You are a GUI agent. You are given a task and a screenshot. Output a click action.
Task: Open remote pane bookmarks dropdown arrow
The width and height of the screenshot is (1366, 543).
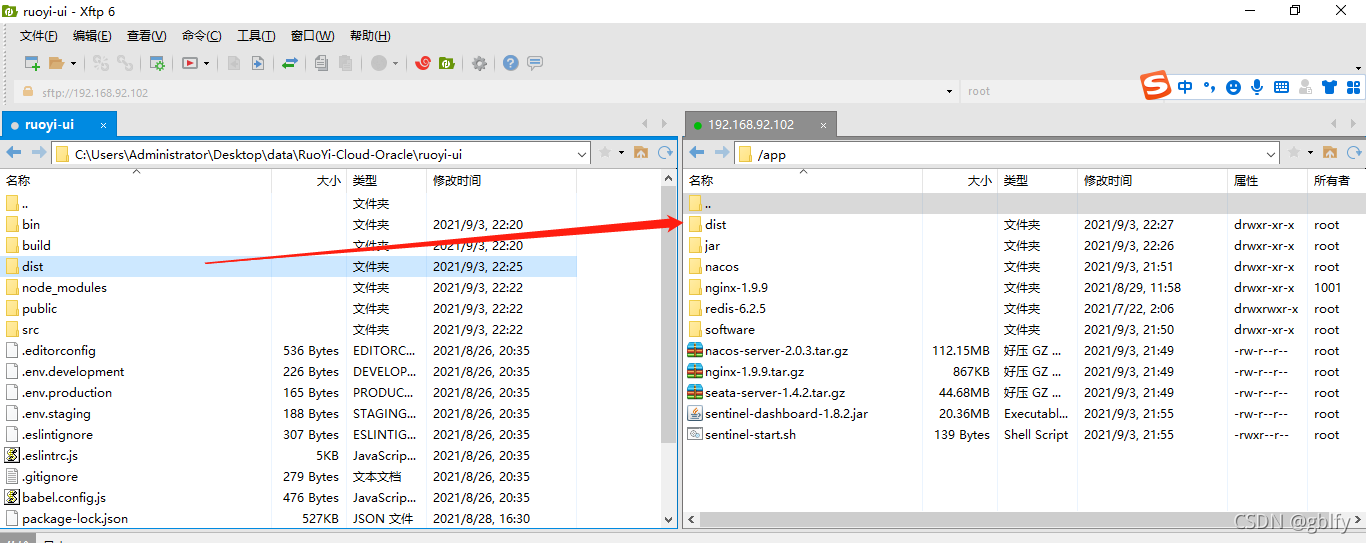click(x=1310, y=153)
